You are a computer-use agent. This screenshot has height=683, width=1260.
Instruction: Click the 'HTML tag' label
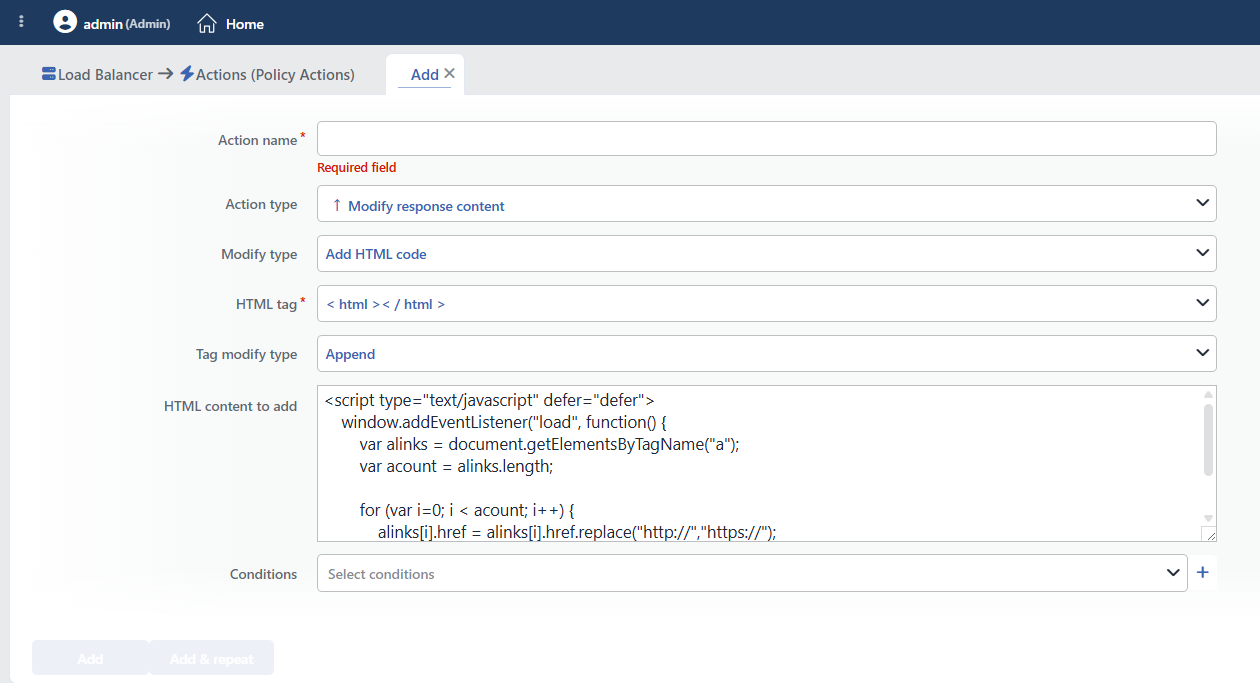[x=267, y=304]
